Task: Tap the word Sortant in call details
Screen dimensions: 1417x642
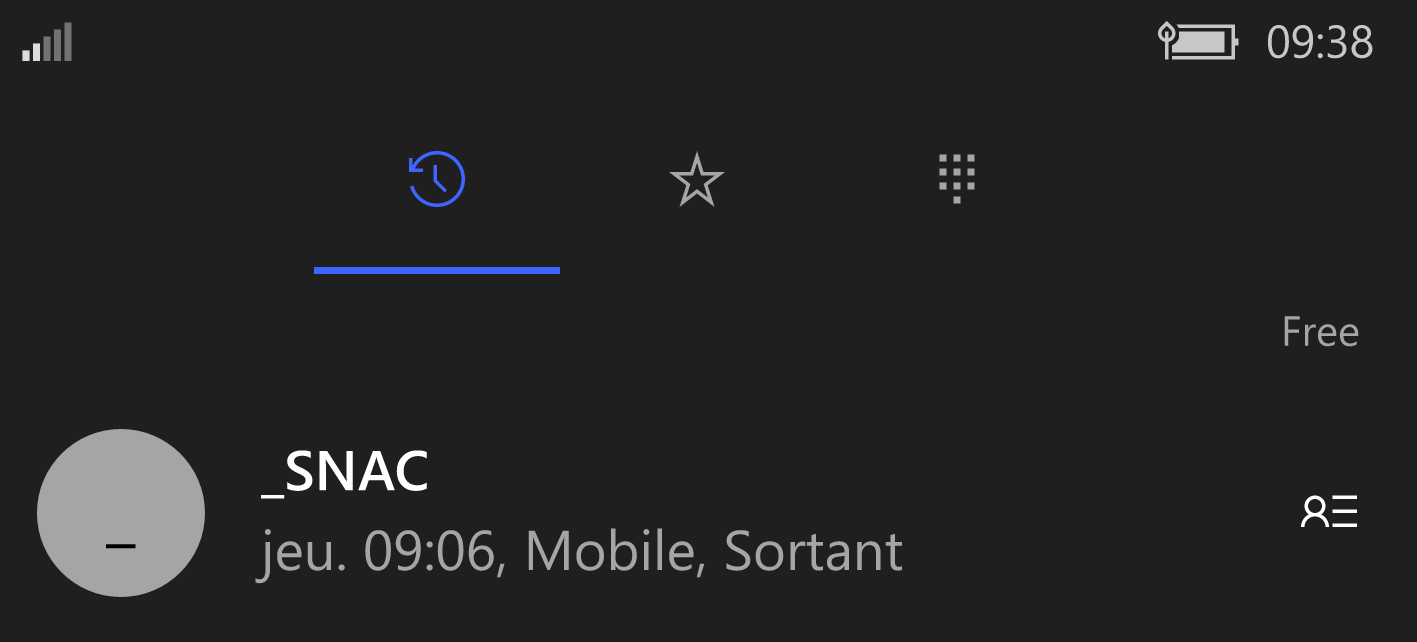Action: (813, 551)
